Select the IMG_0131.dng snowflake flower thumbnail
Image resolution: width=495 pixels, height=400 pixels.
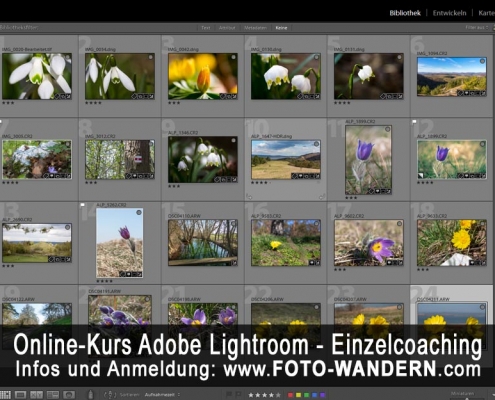[369, 76]
